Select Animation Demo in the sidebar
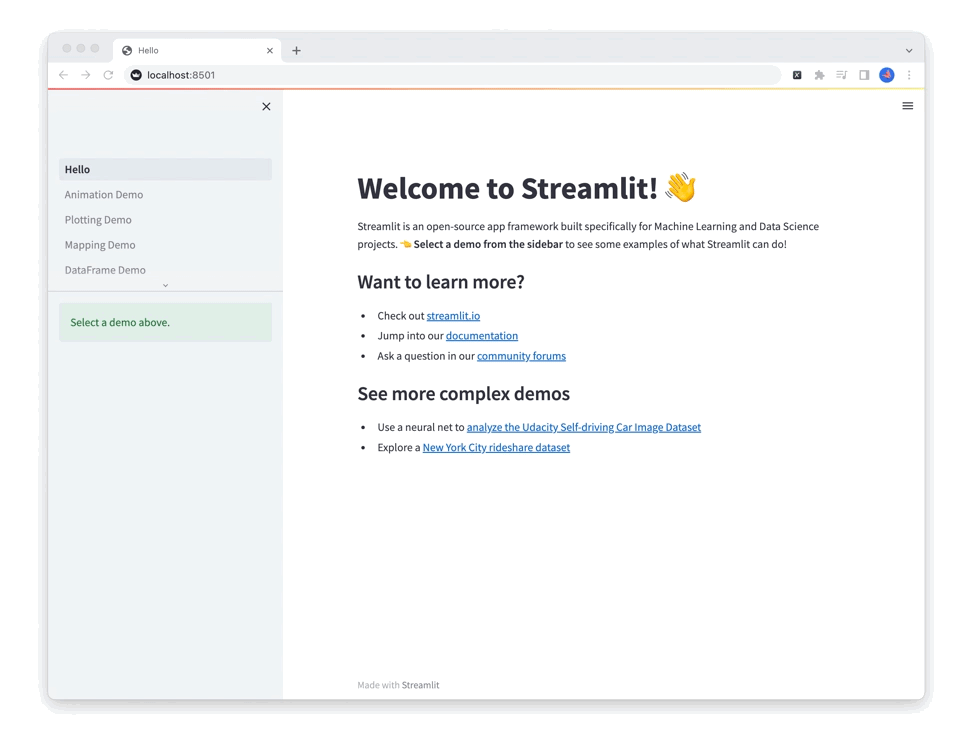The image size is (960, 742). [104, 194]
